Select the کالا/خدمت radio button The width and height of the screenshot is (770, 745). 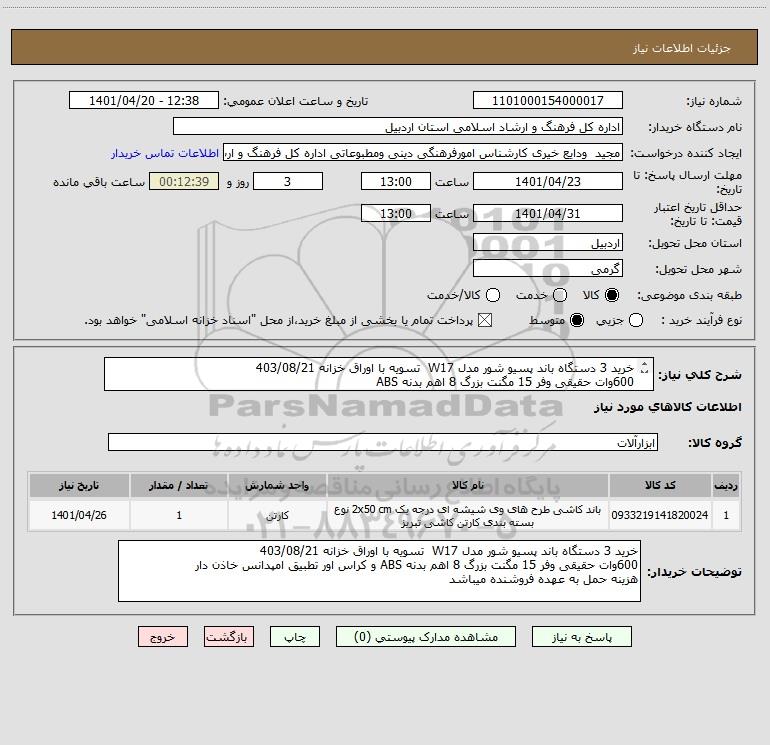point(493,295)
